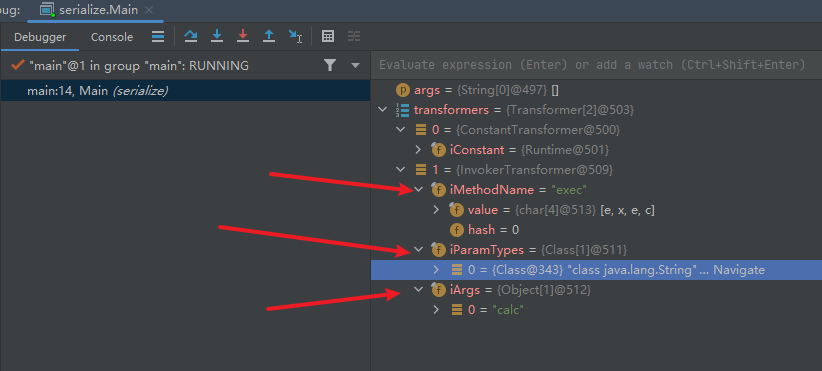Viewport: 822px width, 371px height.
Task: Click the Step Out icon
Action: point(269,36)
